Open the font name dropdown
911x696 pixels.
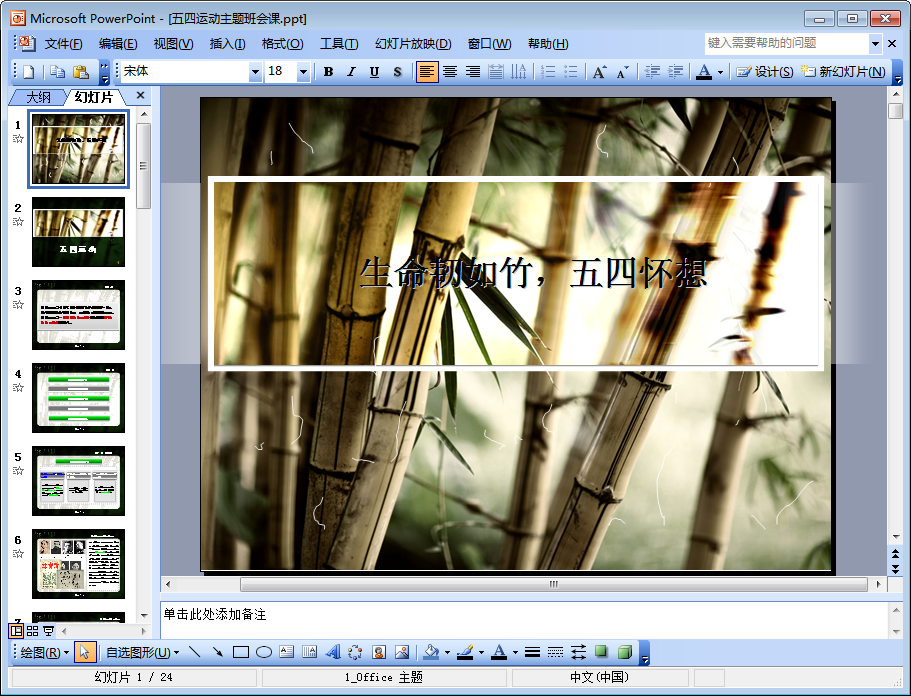(x=255, y=72)
